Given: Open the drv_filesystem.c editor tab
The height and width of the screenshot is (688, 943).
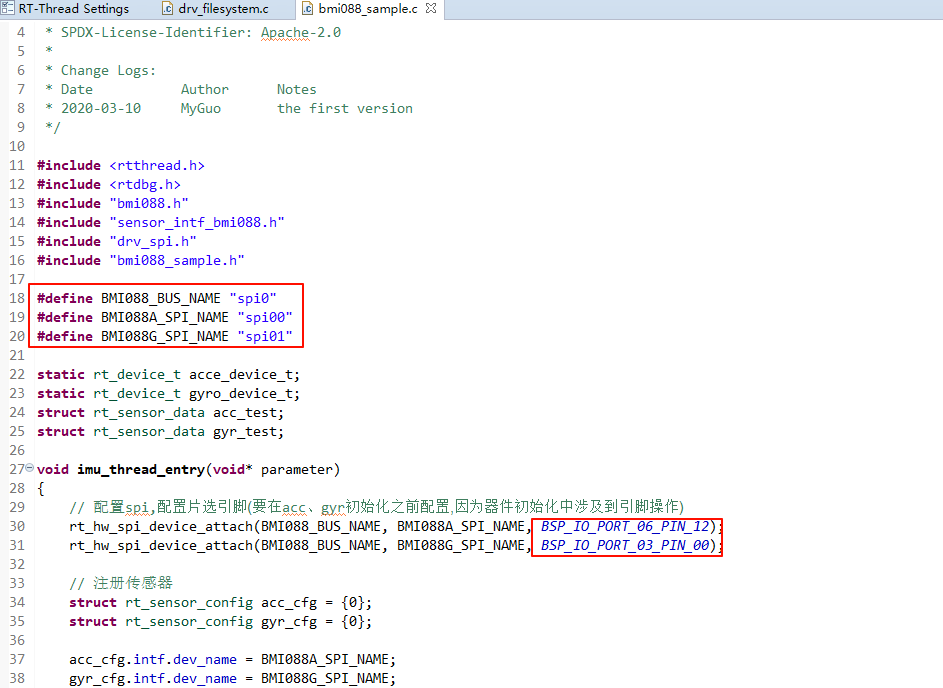Looking at the screenshot, I should 224,9.
